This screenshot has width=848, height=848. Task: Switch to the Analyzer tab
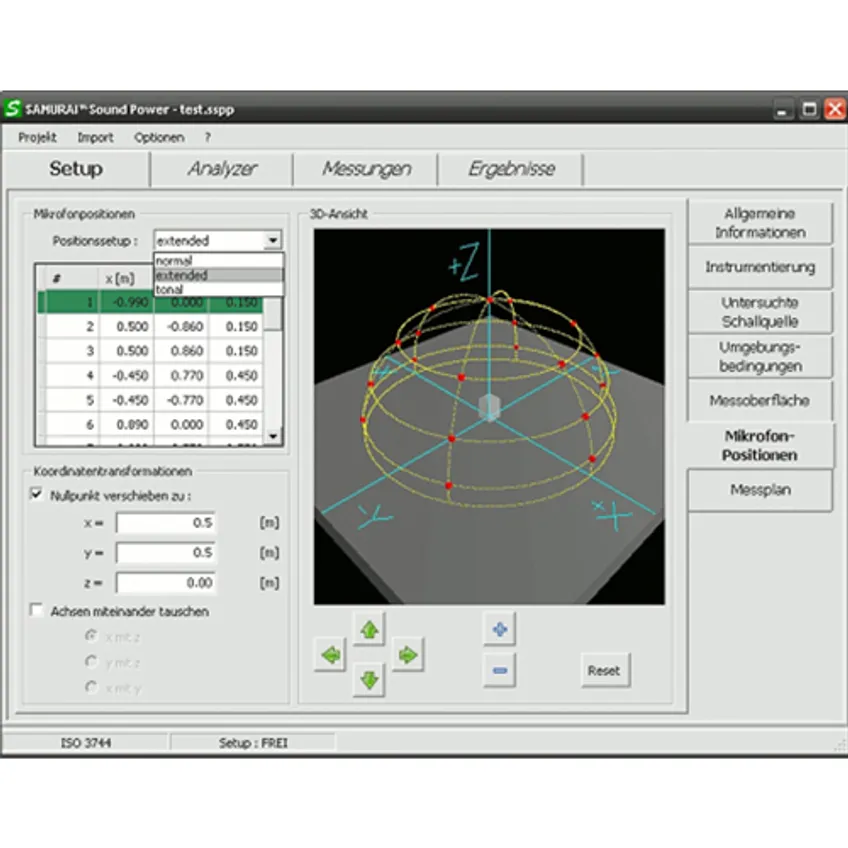pos(222,169)
